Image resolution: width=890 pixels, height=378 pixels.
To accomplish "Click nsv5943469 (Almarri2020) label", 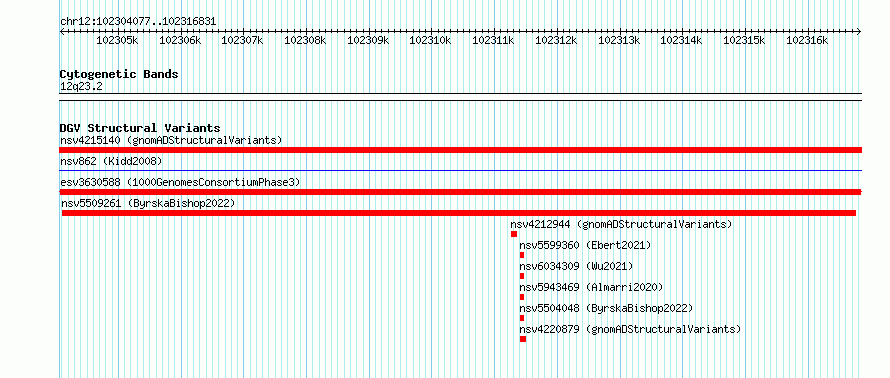I will click(x=591, y=287).
